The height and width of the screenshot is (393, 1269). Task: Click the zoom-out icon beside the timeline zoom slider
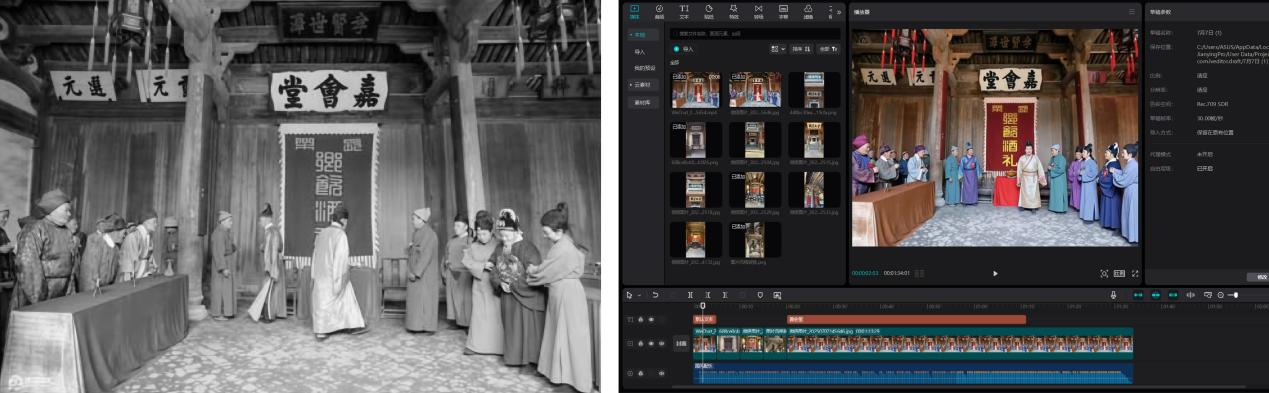[x=1220, y=295]
